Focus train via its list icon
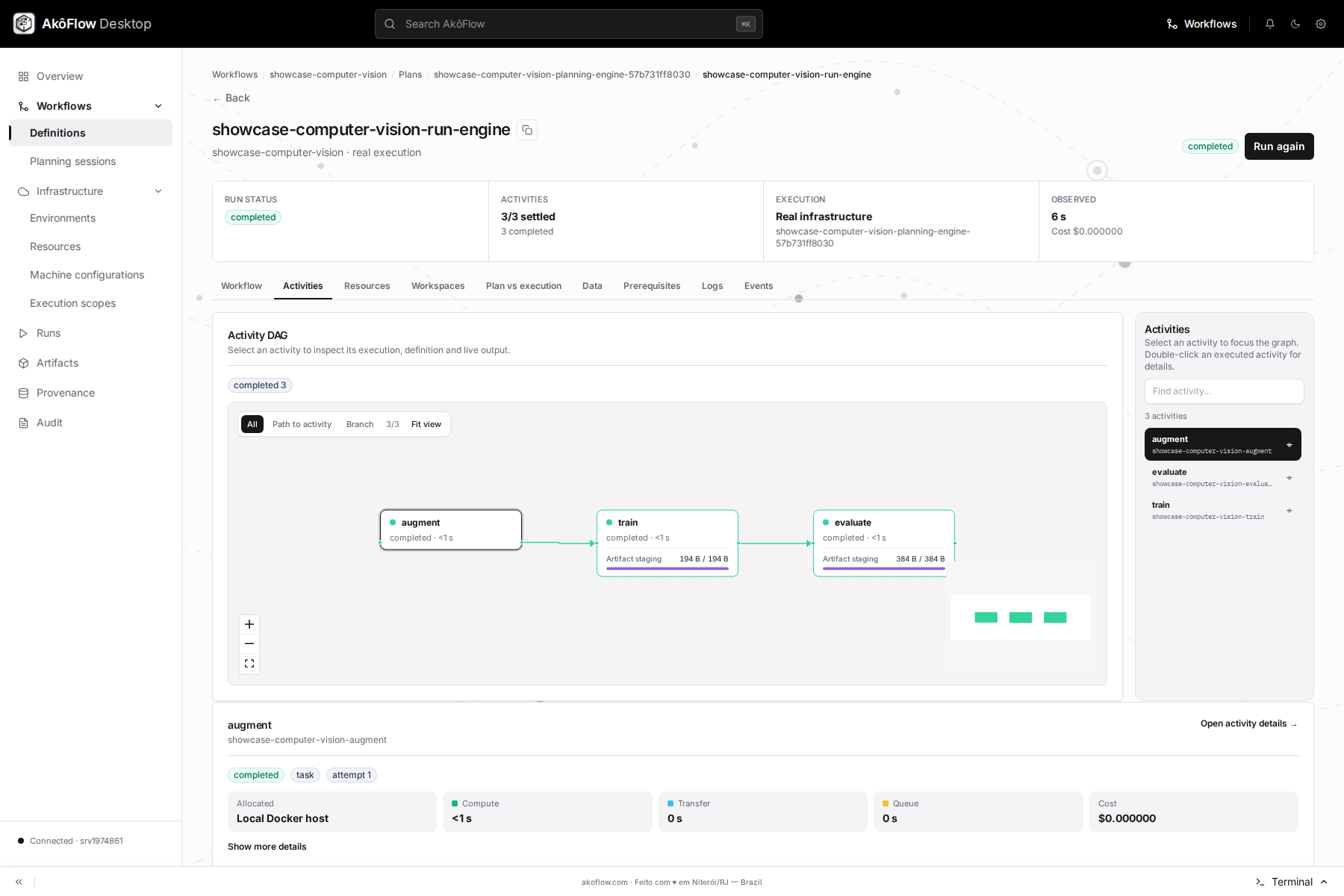The width and height of the screenshot is (1344, 896). click(1289, 511)
